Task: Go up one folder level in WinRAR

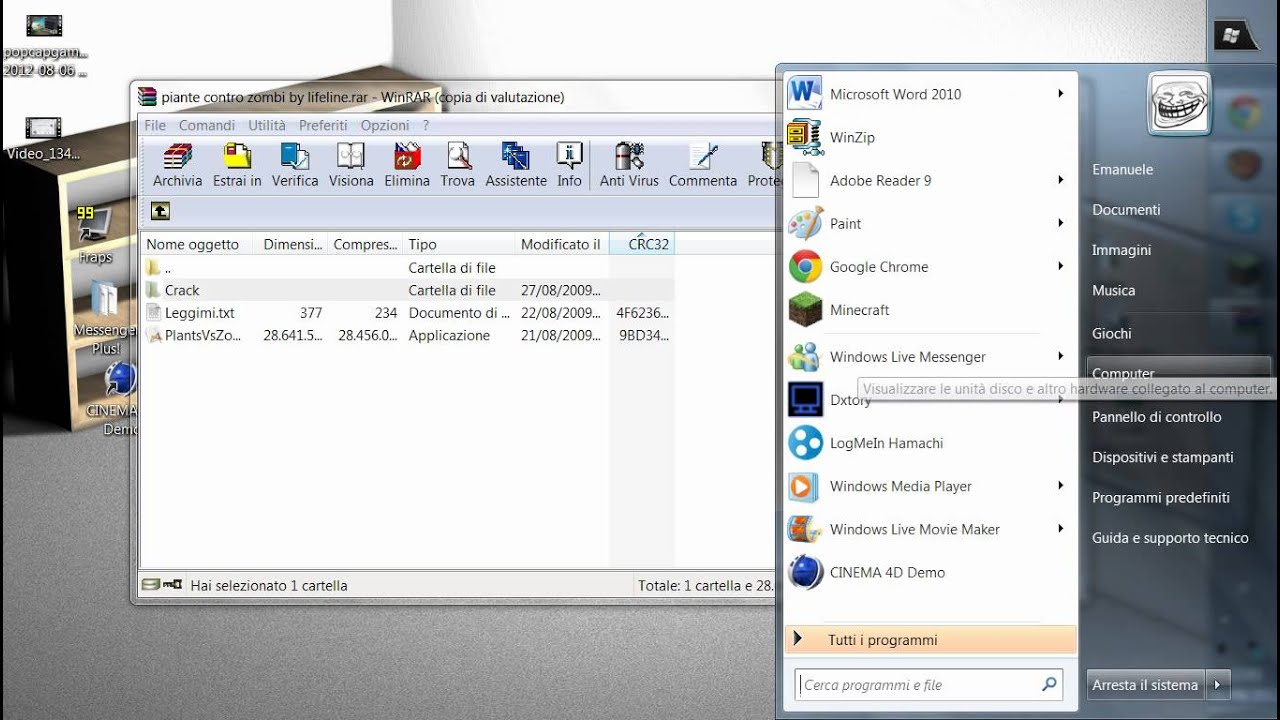Action: (x=160, y=210)
